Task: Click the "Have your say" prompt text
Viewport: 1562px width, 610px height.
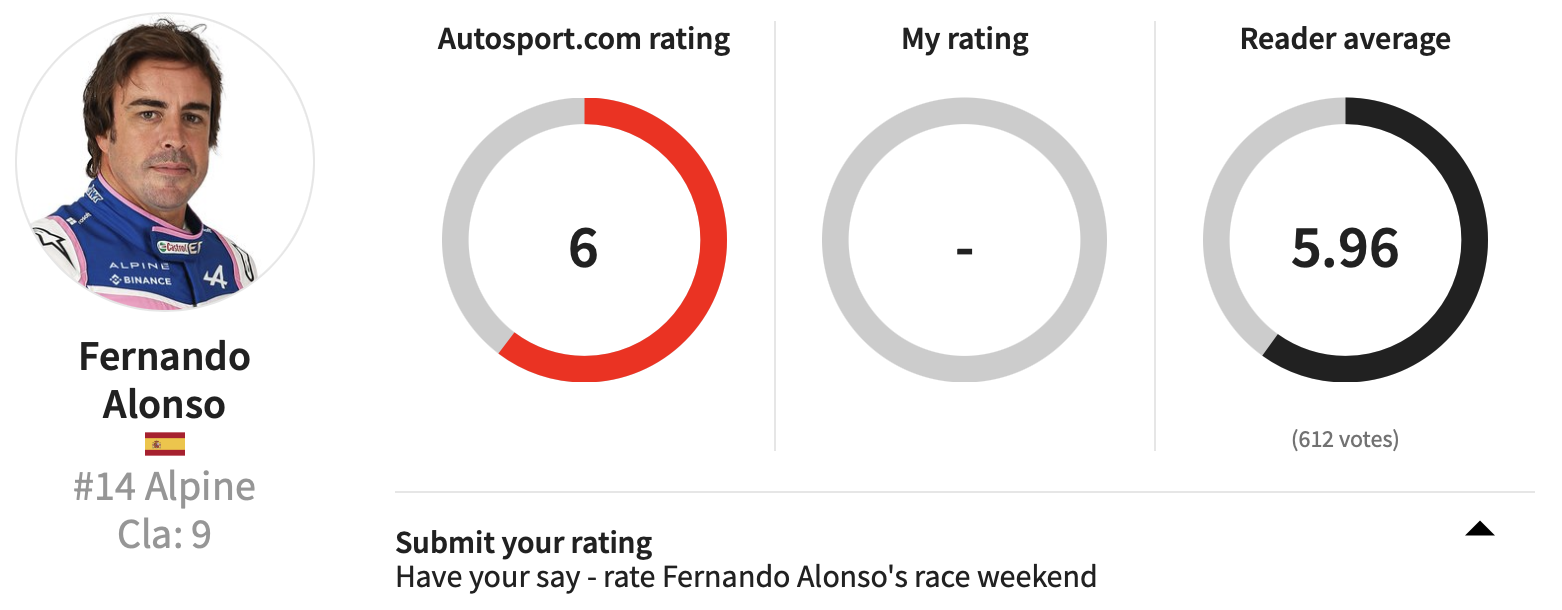Action: coord(746,577)
